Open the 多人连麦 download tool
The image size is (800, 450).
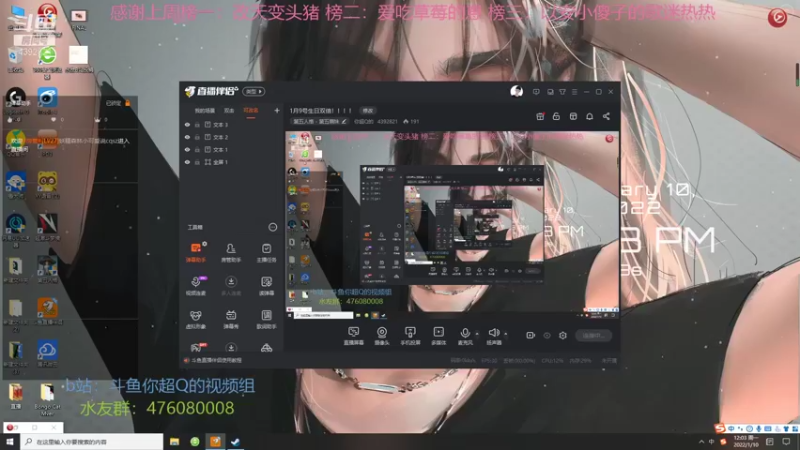tap(231, 286)
